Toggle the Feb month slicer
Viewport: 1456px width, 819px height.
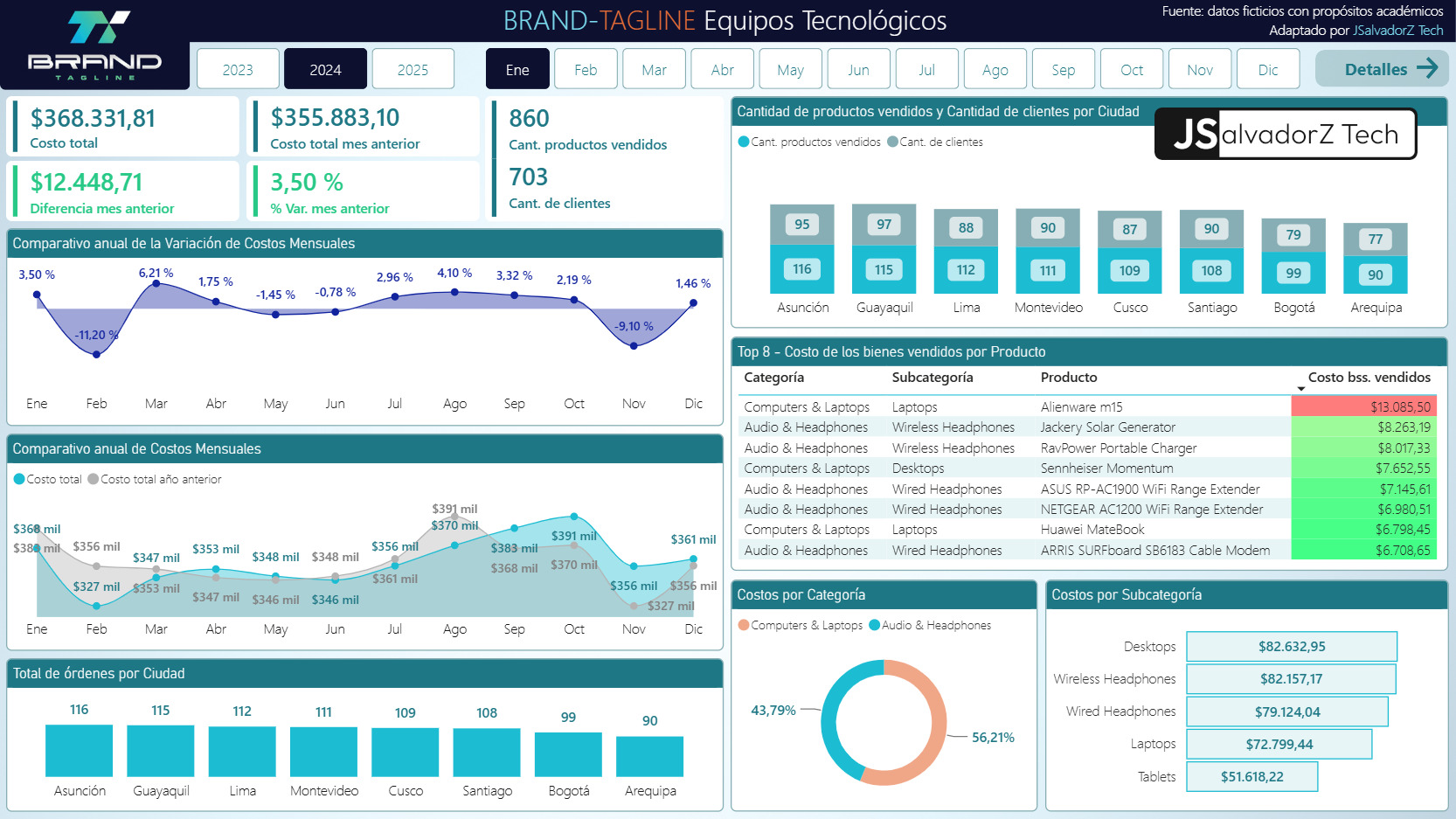[586, 69]
